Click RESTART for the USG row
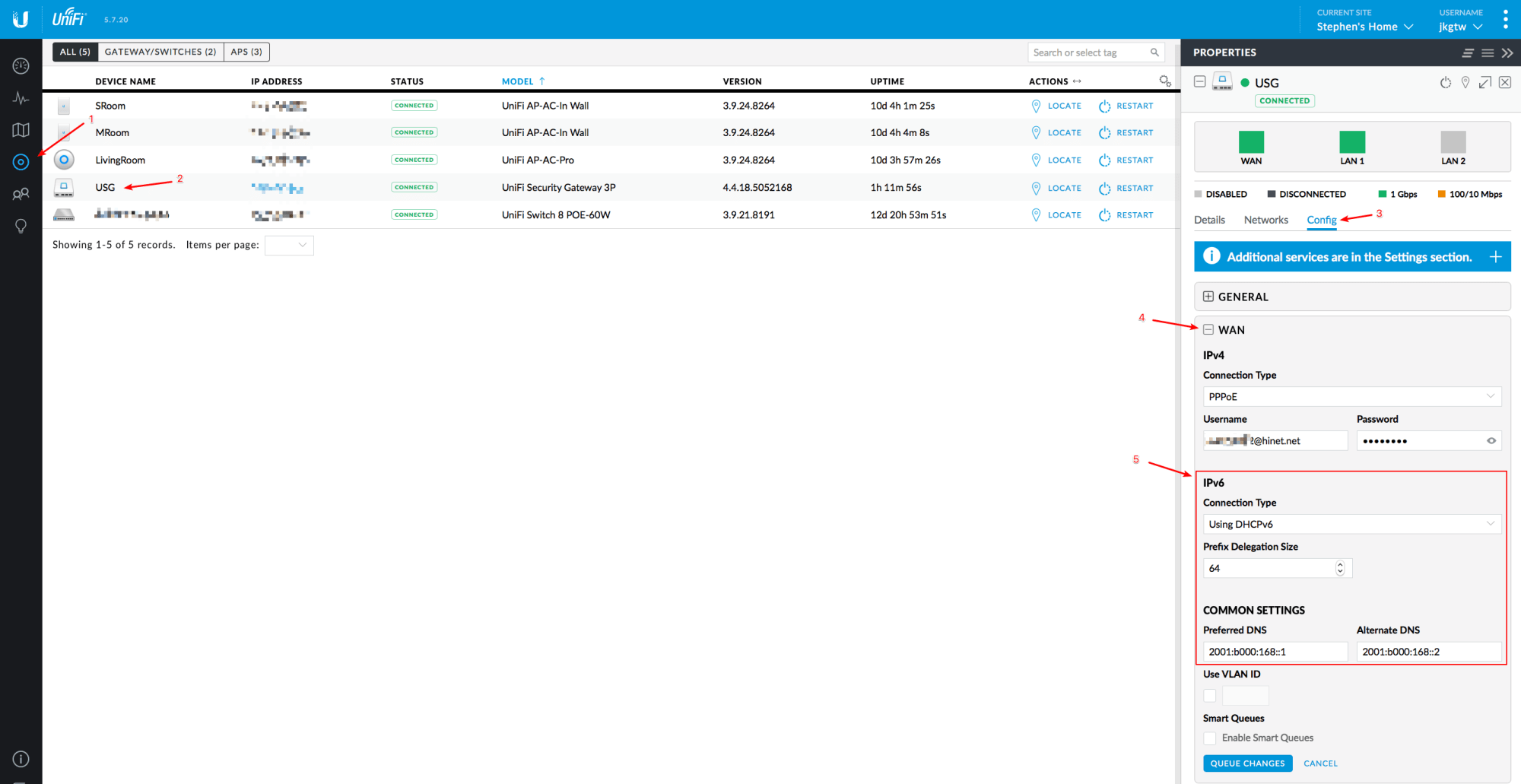The image size is (1521, 784). pos(1126,188)
